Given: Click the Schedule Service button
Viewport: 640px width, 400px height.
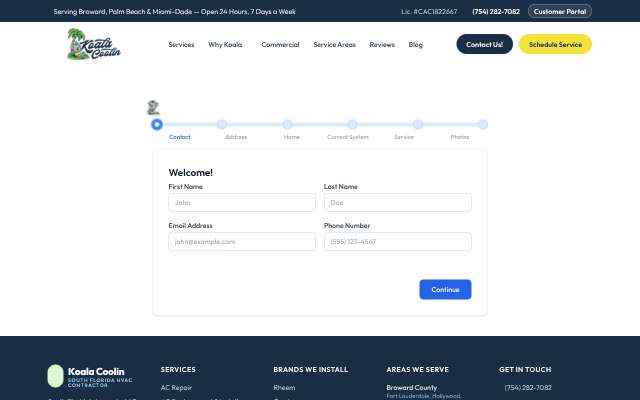Looking at the screenshot, I should (x=556, y=44).
